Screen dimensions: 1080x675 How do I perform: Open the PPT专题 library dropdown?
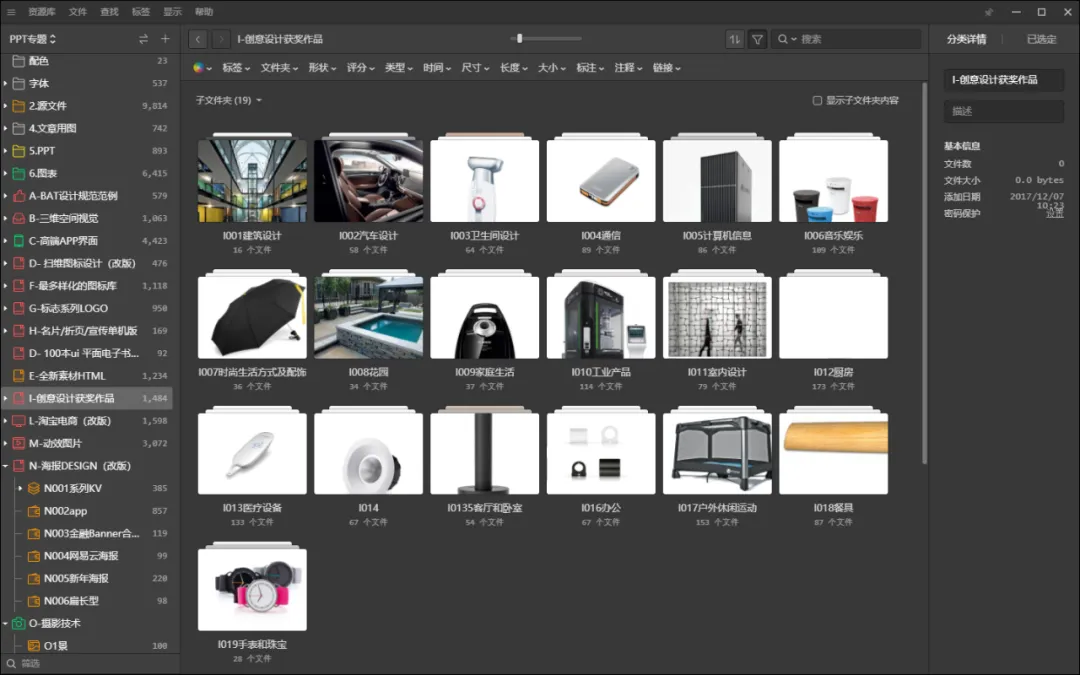pyautogui.click(x=32, y=39)
